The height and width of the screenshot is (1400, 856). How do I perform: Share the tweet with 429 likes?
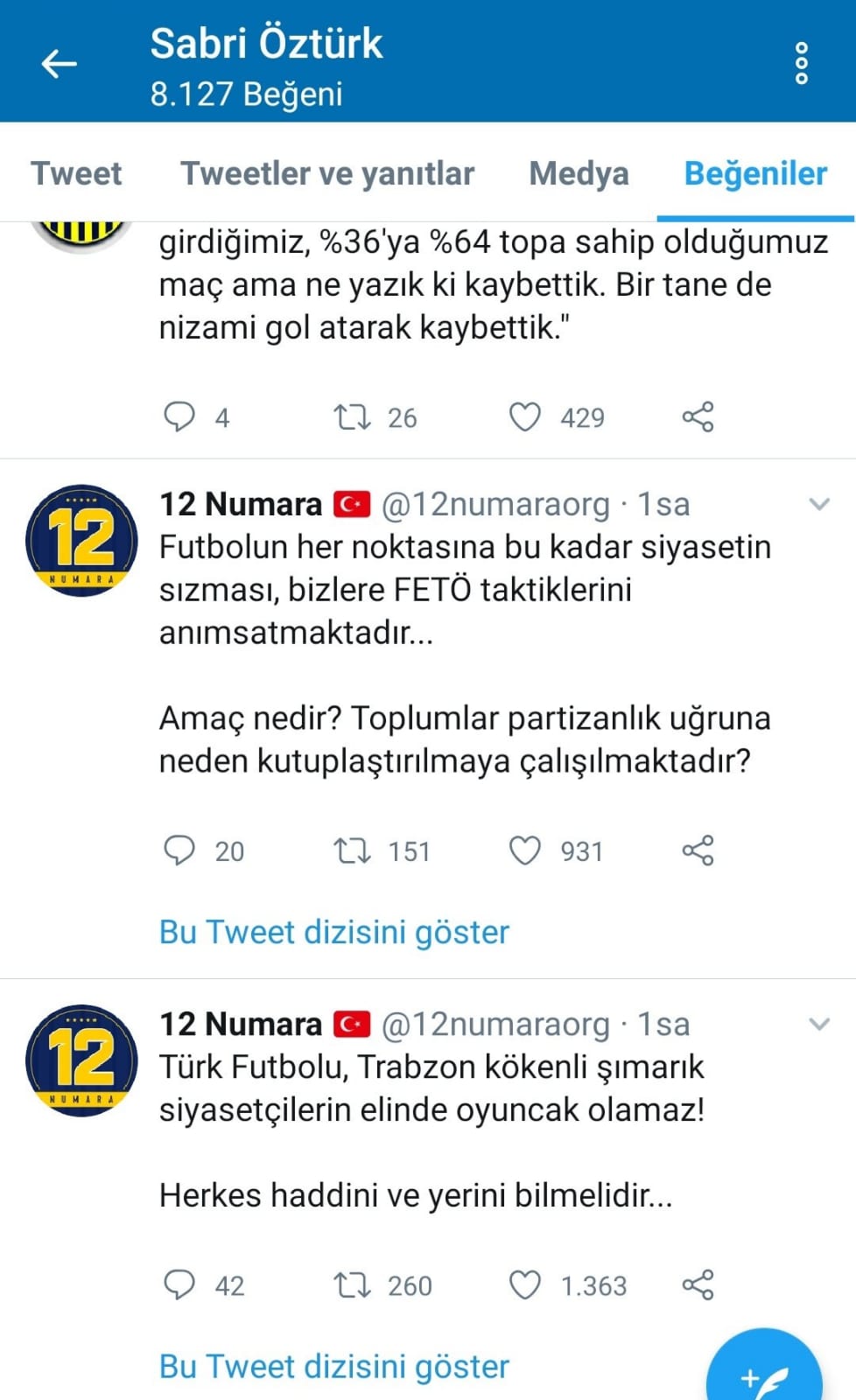point(698,417)
